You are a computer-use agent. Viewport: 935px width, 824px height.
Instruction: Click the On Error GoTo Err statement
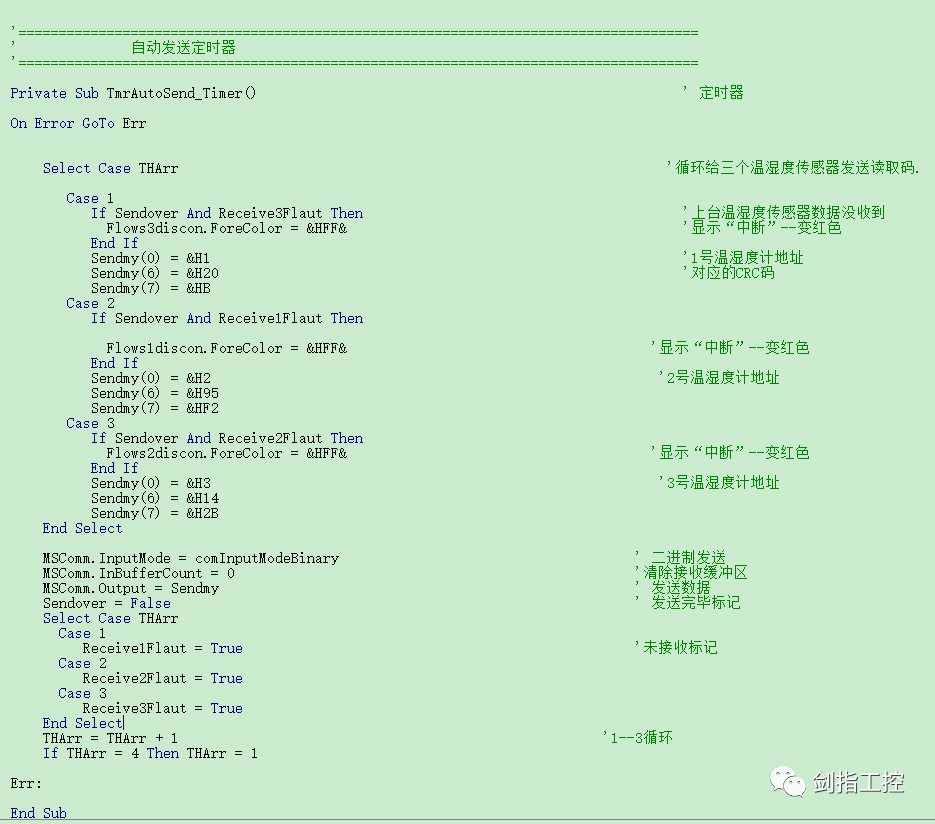(78, 123)
